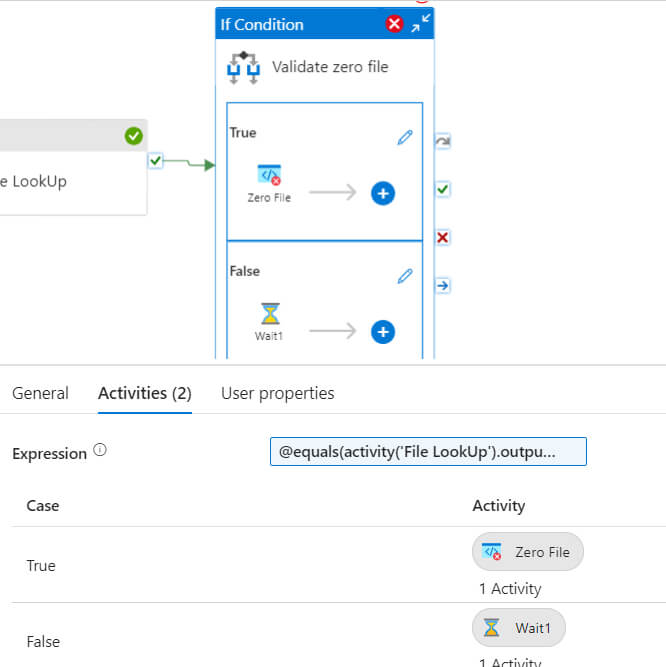Open the Zero File activity pill in True case
The width and height of the screenshot is (666, 667).
click(x=528, y=552)
